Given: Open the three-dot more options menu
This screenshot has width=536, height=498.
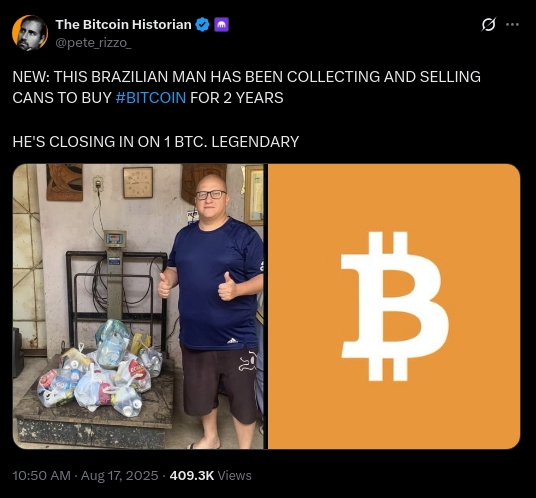Looking at the screenshot, I should pos(512,25).
